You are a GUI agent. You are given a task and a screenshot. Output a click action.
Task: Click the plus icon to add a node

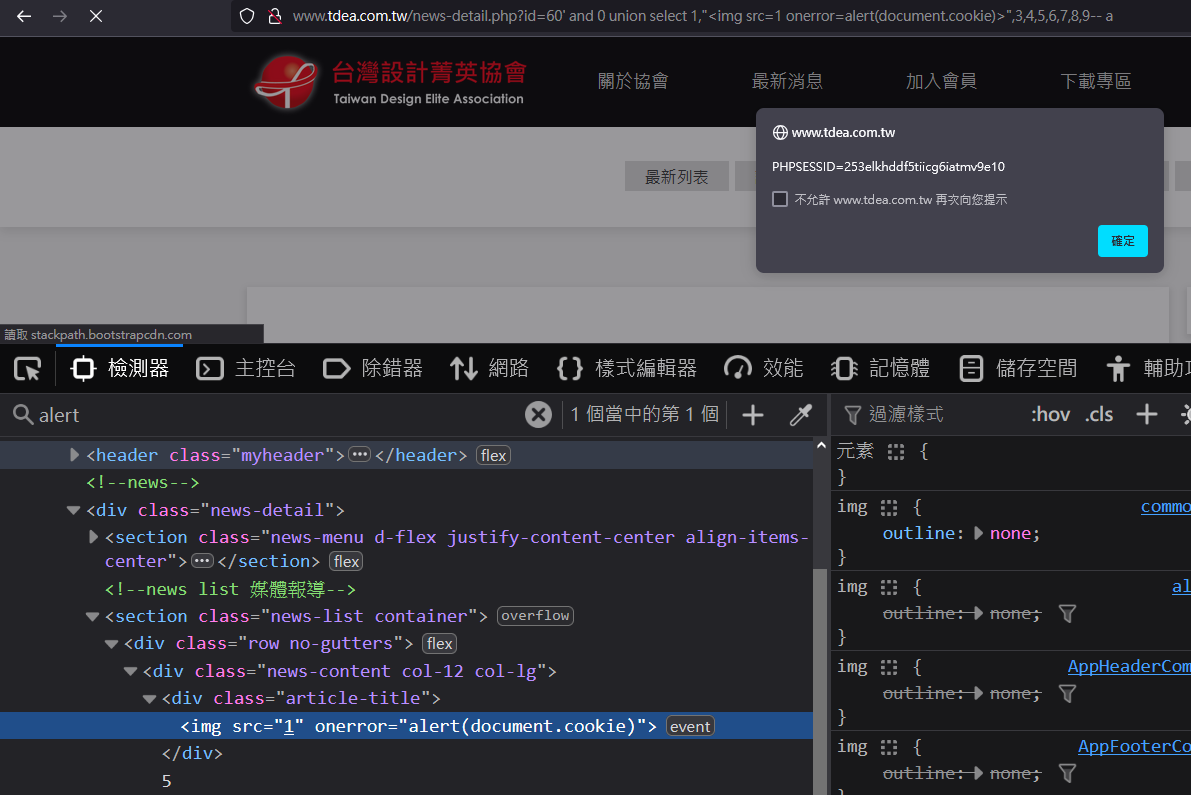(753, 415)
